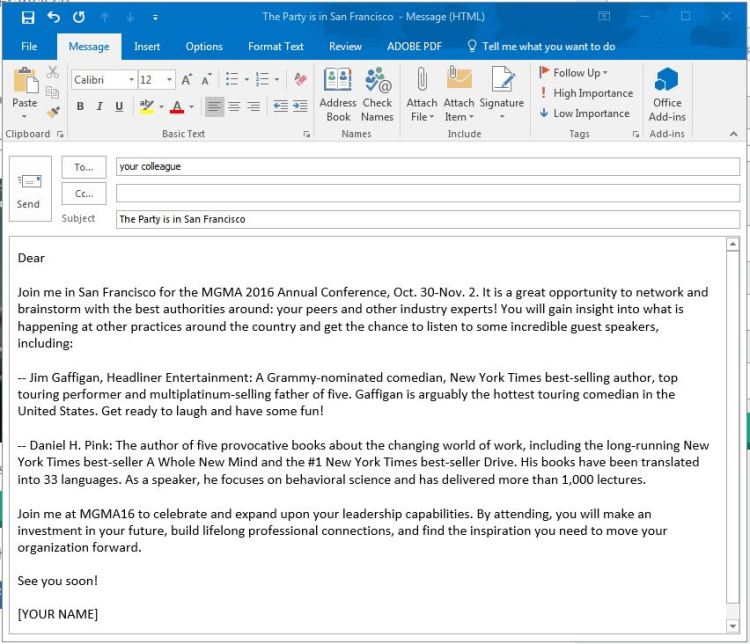
Task: Shrink font size with smaller A
Action: coord(207,79)
